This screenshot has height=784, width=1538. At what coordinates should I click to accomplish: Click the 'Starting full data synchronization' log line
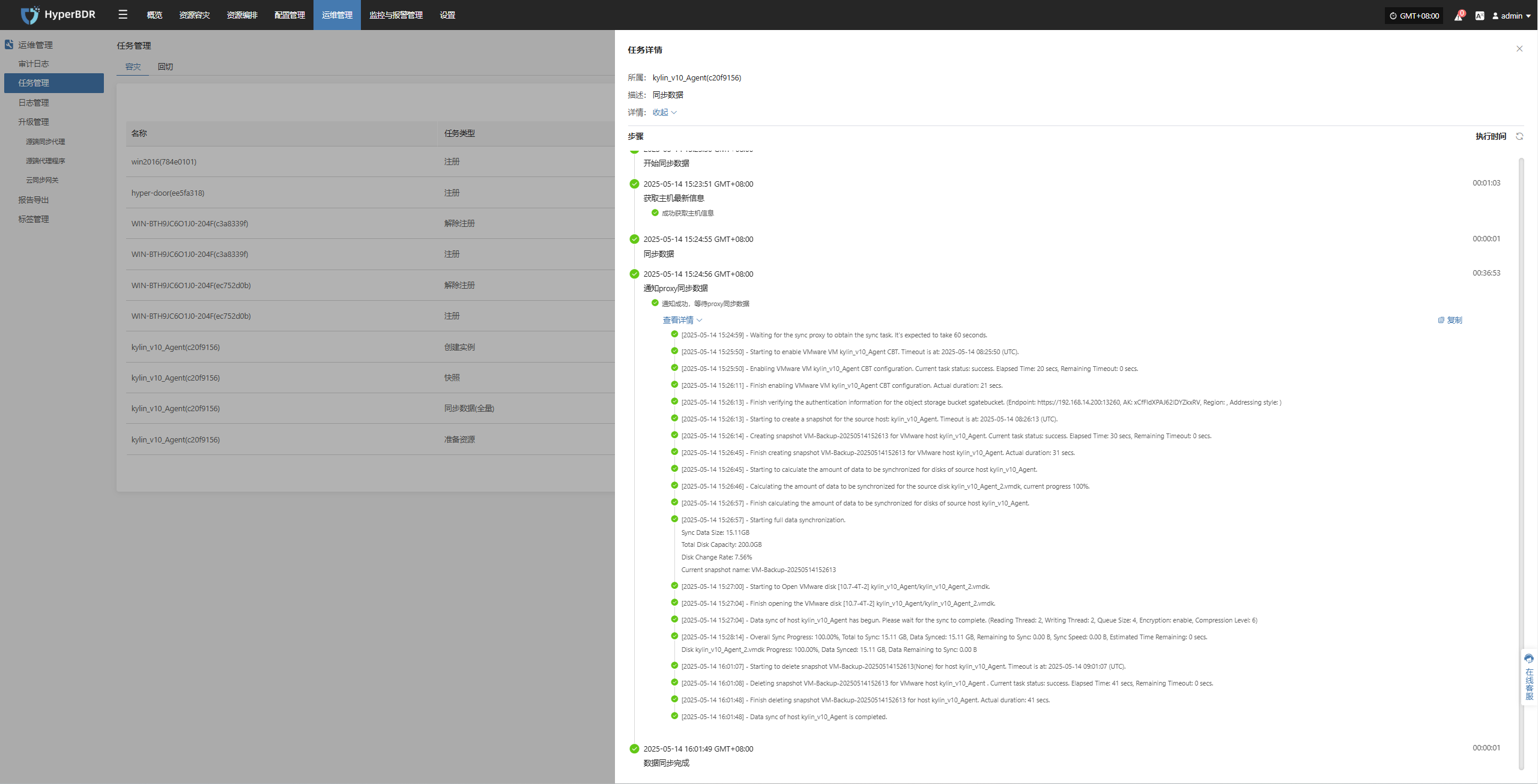(763, 520)
